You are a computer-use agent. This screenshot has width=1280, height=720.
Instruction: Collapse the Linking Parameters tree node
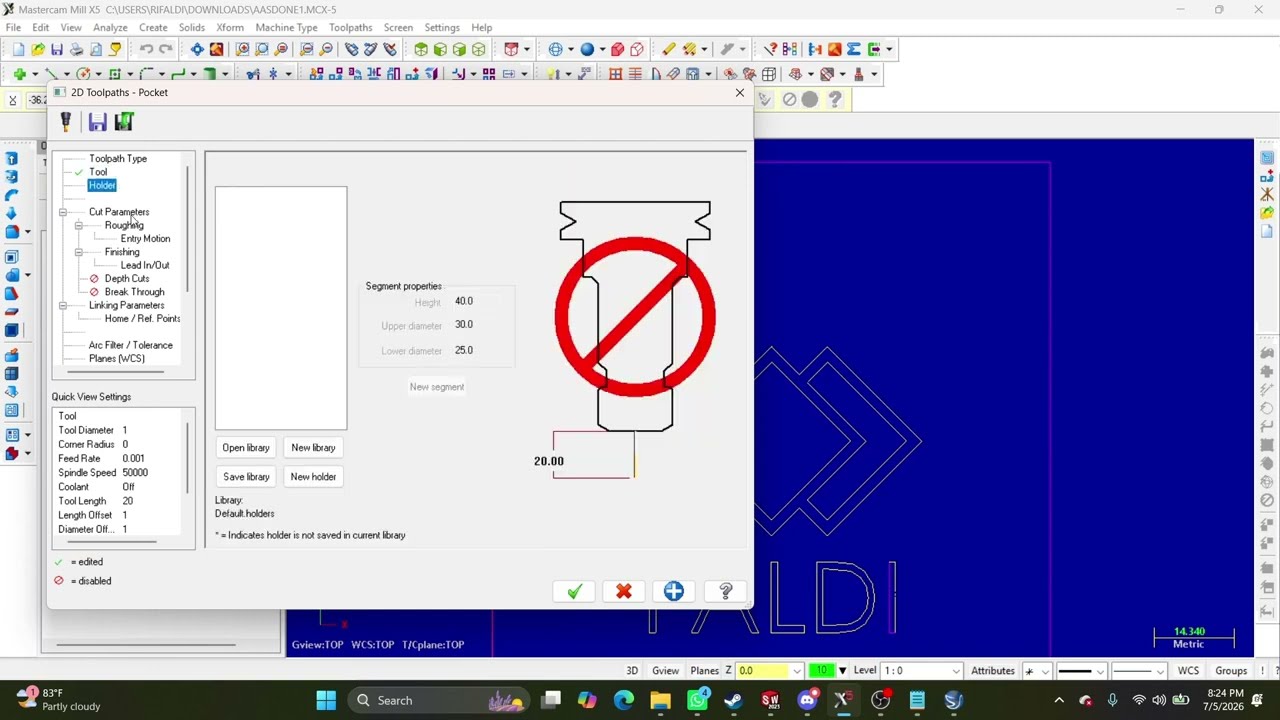[63, 305]
